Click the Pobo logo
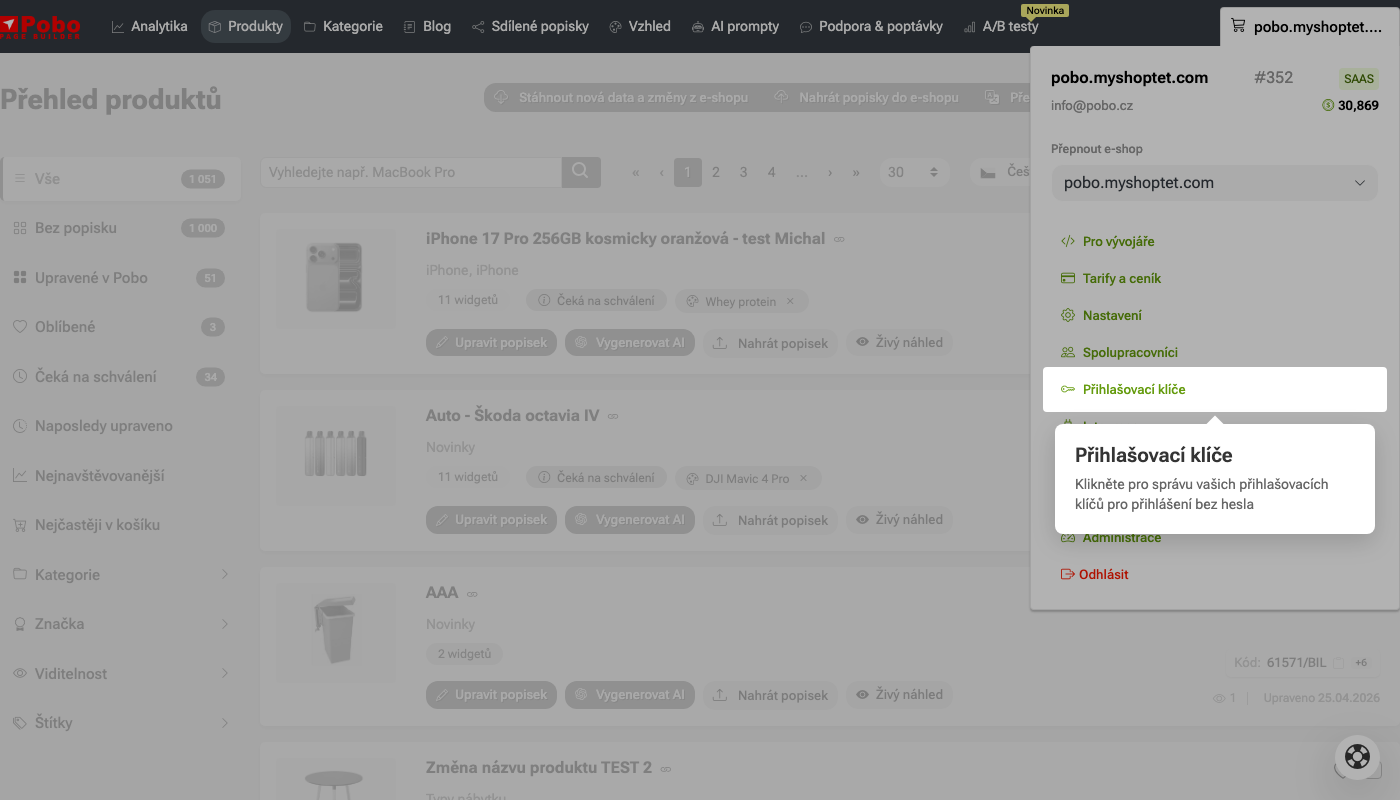Image resolution: width=1400 pixels, height=800 pixels. [x=41, y=26]
